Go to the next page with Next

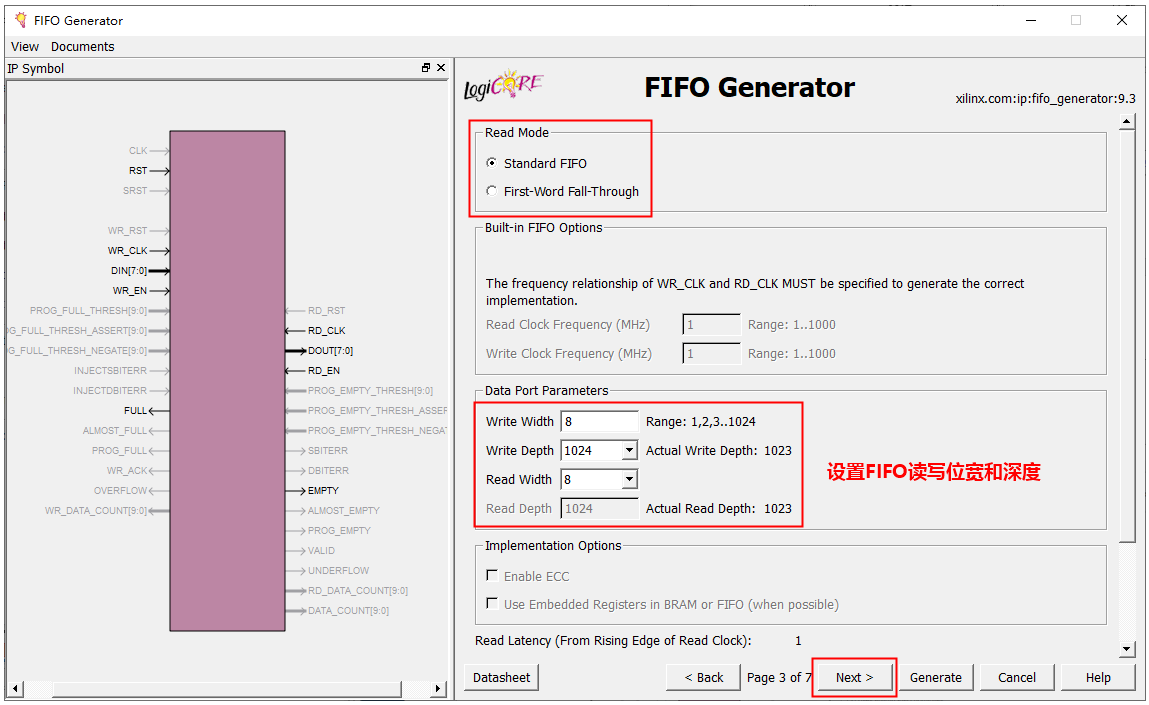point(854,677)
